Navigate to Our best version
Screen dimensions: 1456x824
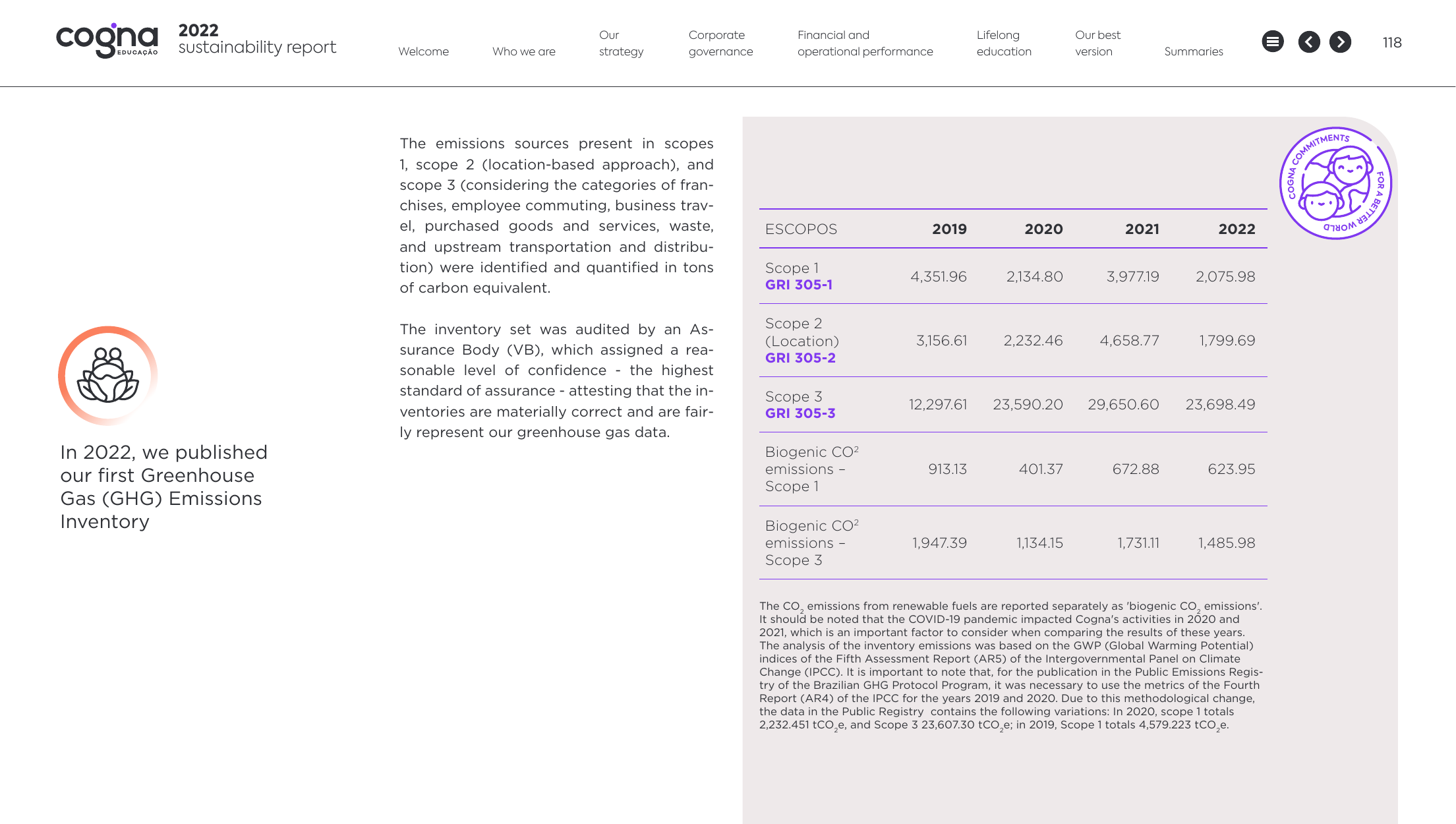tap(1097, 43)
